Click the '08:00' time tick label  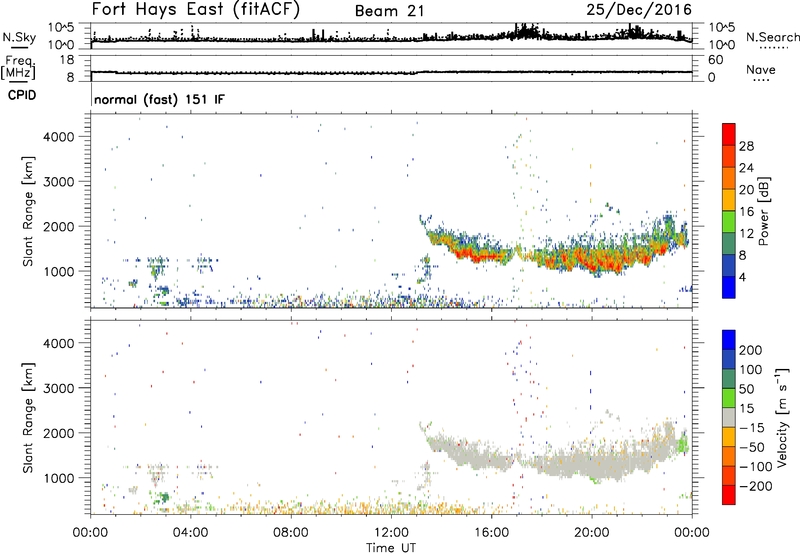[291, 533]
